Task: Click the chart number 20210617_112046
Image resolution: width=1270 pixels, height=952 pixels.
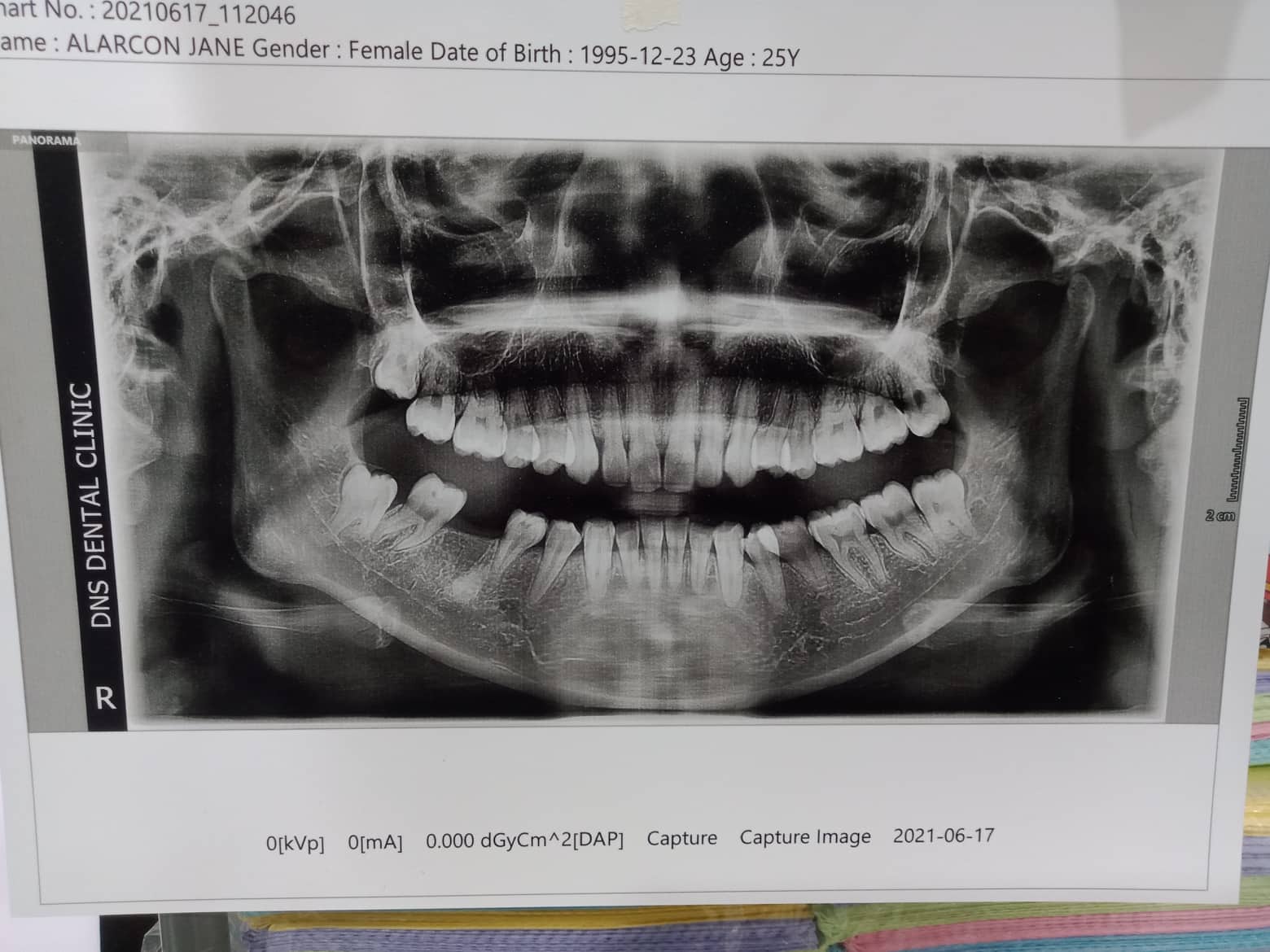Action: click(198, 14)
